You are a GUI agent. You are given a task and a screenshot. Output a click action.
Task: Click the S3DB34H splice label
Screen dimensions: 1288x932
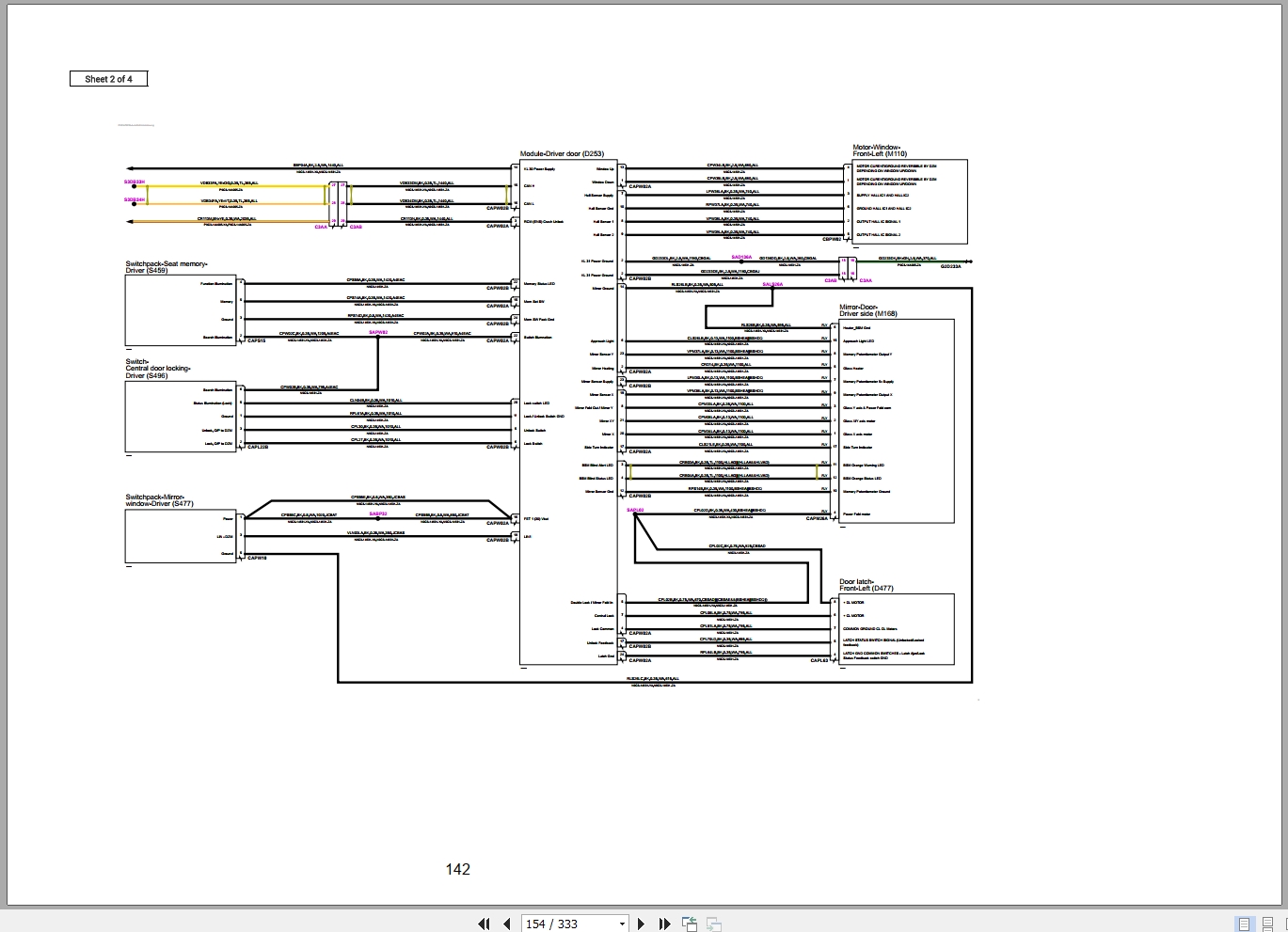click(x=135, y=199)
